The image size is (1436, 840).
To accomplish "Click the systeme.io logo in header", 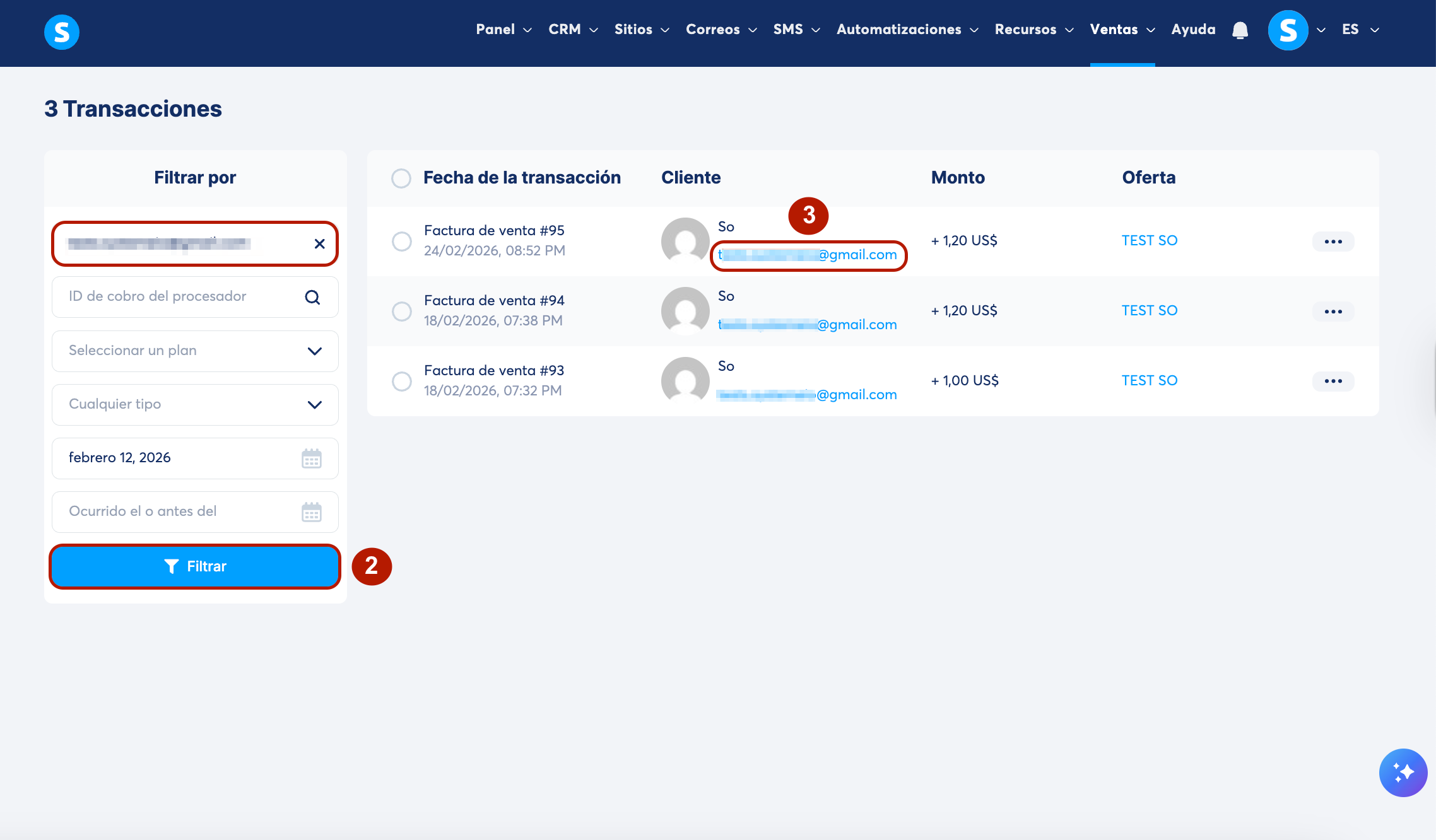I will 62,32.
